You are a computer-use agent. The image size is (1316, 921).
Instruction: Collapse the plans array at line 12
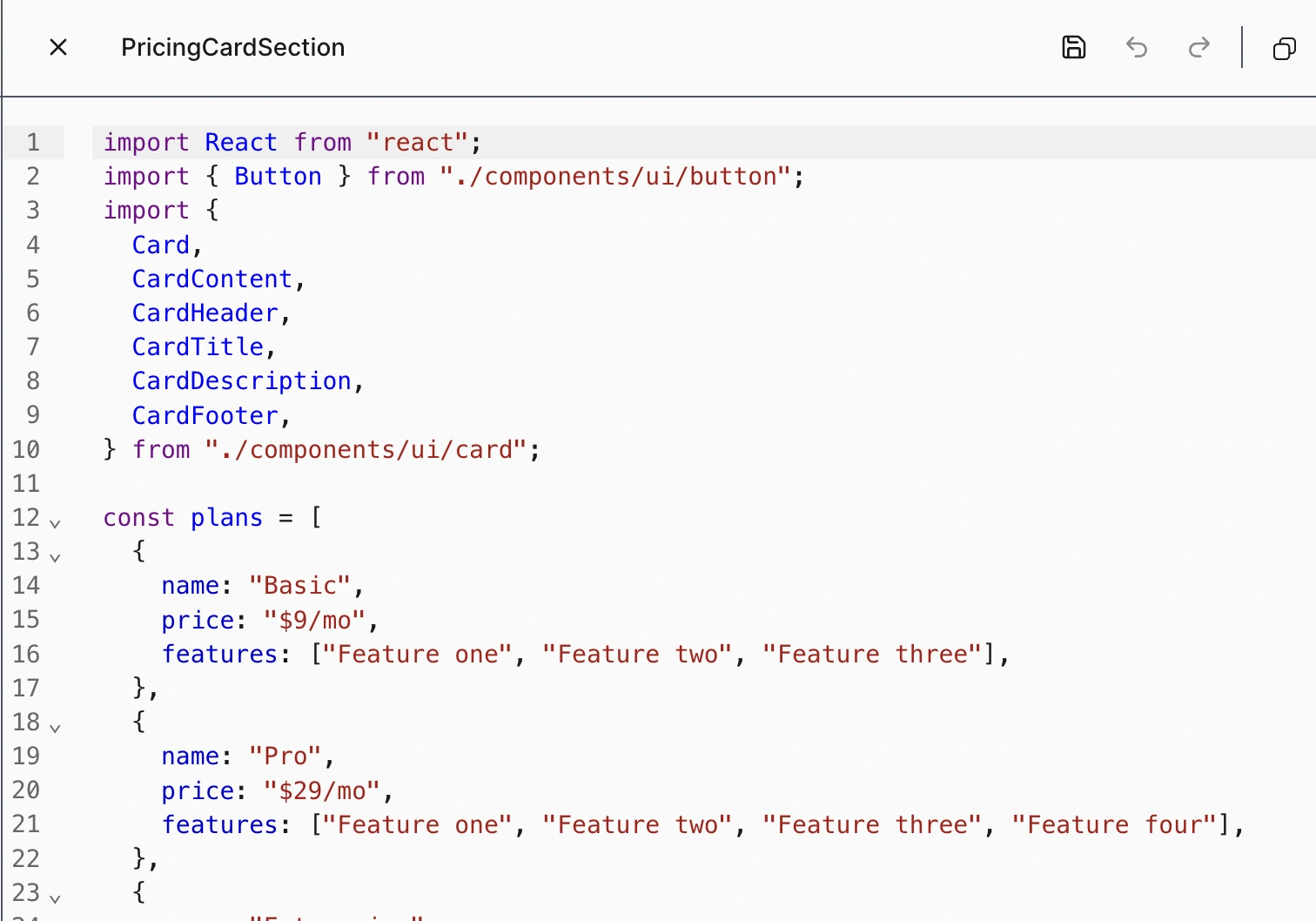click(55, 523)
